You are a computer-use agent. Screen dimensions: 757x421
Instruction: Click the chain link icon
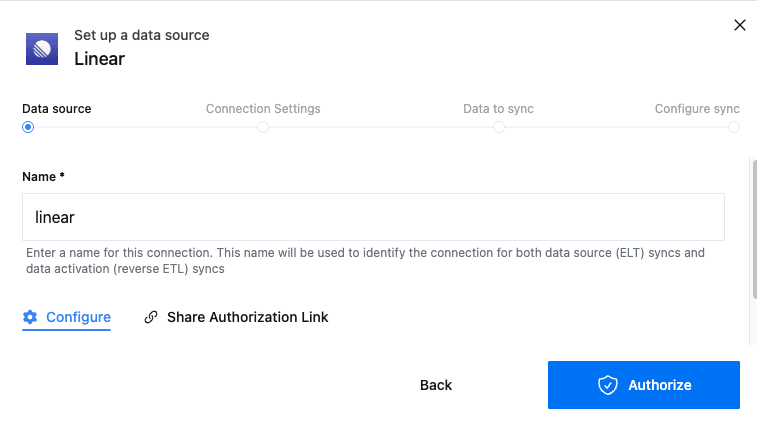151,317
